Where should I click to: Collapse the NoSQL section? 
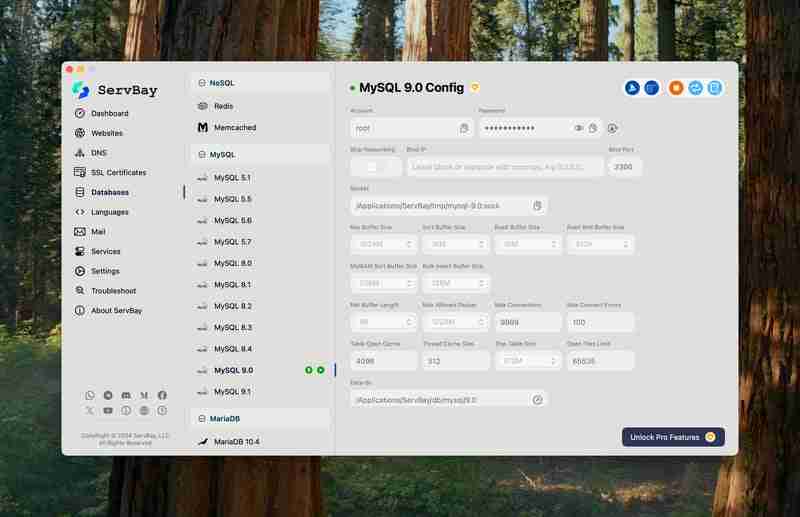[x=260, y=83]
